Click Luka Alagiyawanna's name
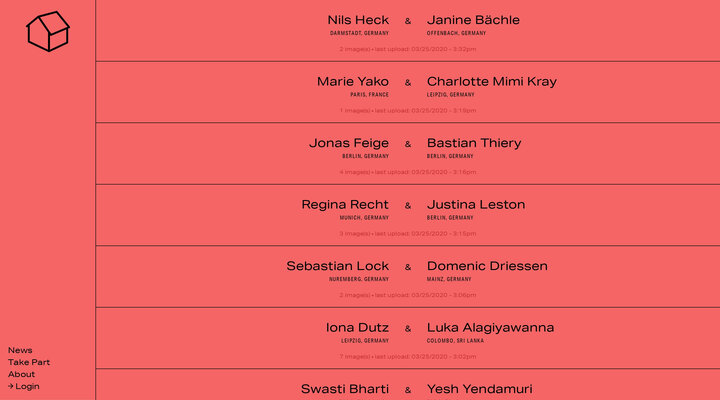720x400 pixels. coord(490,328)
